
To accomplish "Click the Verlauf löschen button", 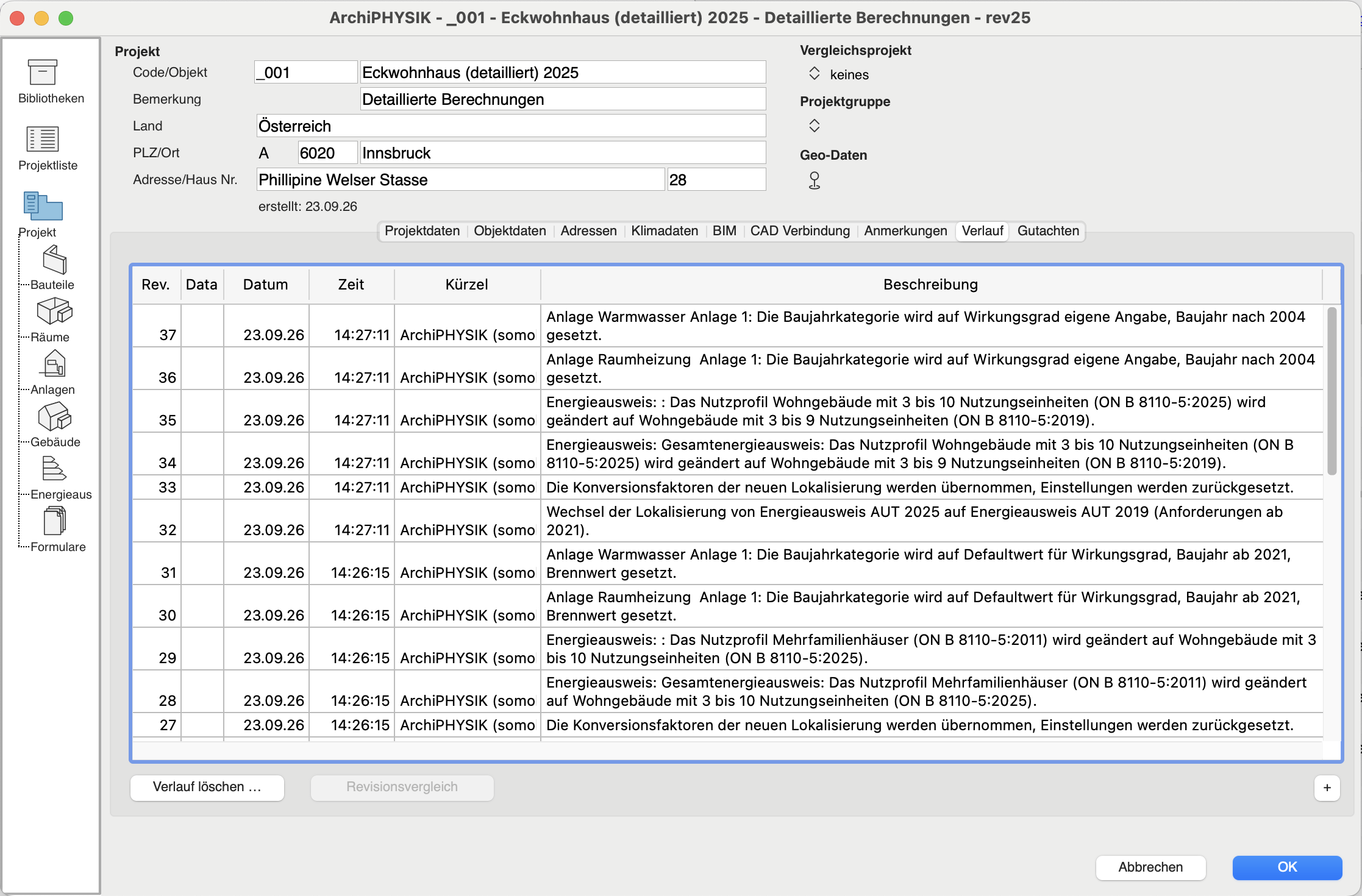I will (207, 787).
